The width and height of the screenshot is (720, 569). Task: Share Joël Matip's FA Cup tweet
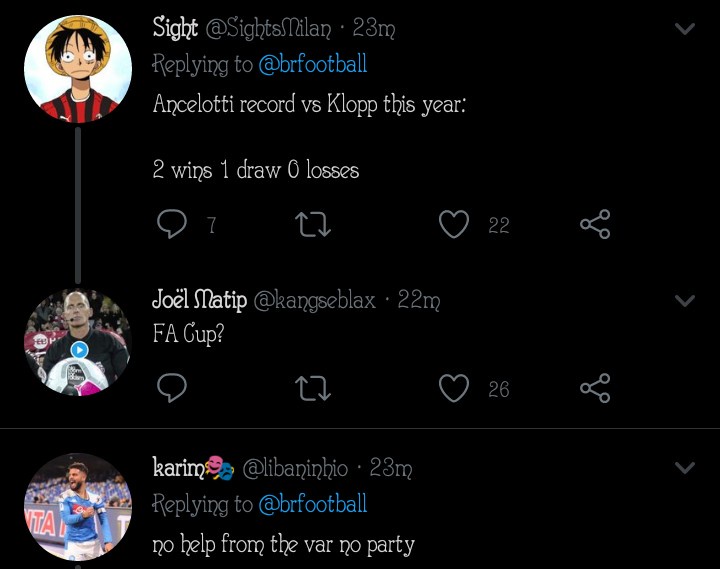click(595, 388)
